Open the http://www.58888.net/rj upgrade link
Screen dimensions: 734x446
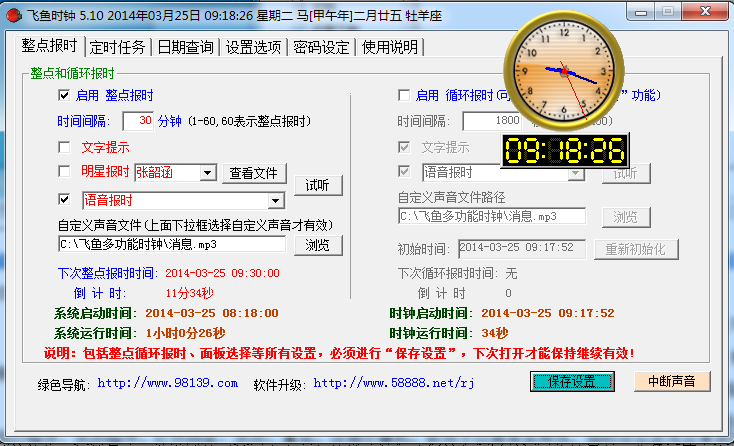click(394, 383)
